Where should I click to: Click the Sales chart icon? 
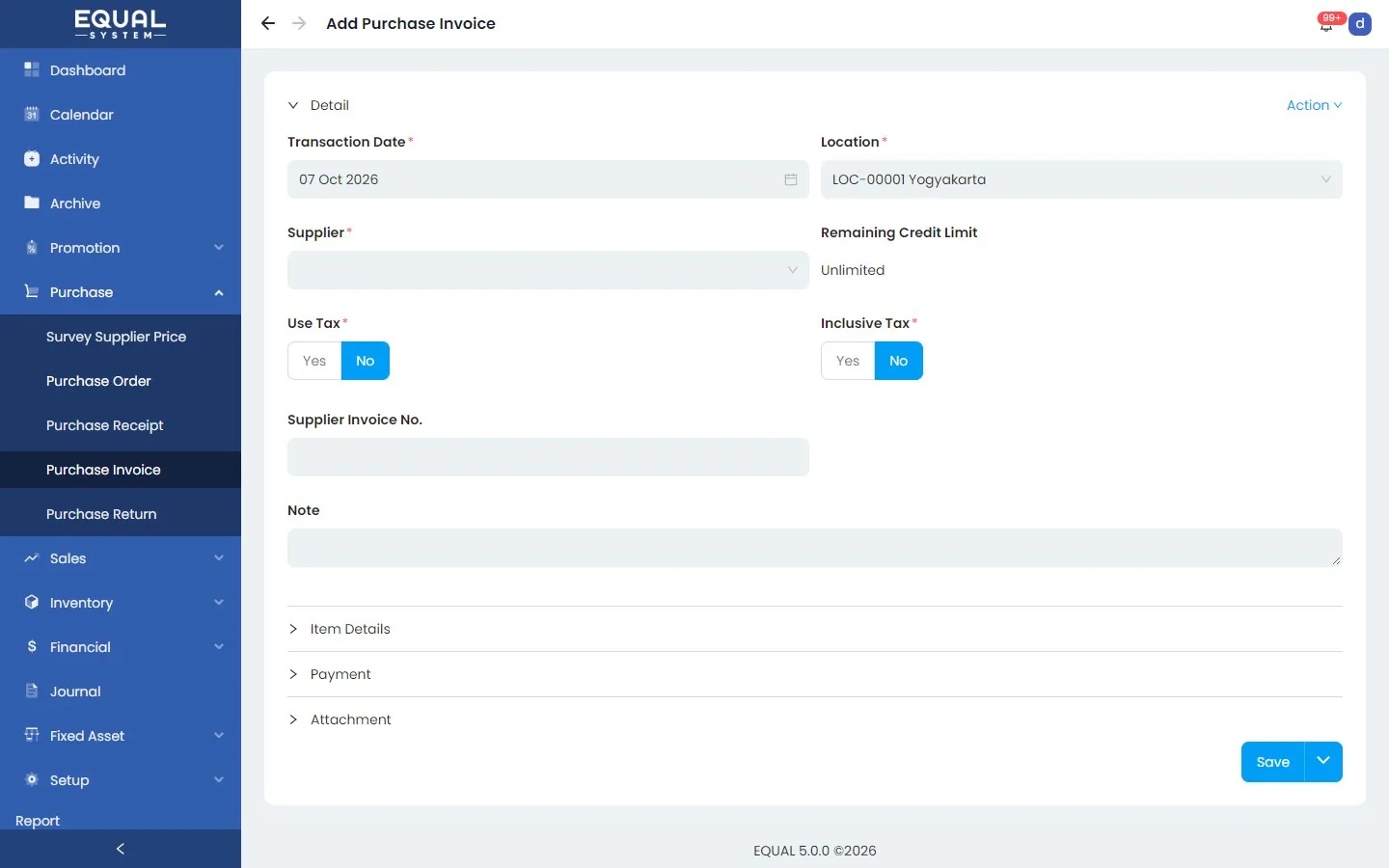32,557
